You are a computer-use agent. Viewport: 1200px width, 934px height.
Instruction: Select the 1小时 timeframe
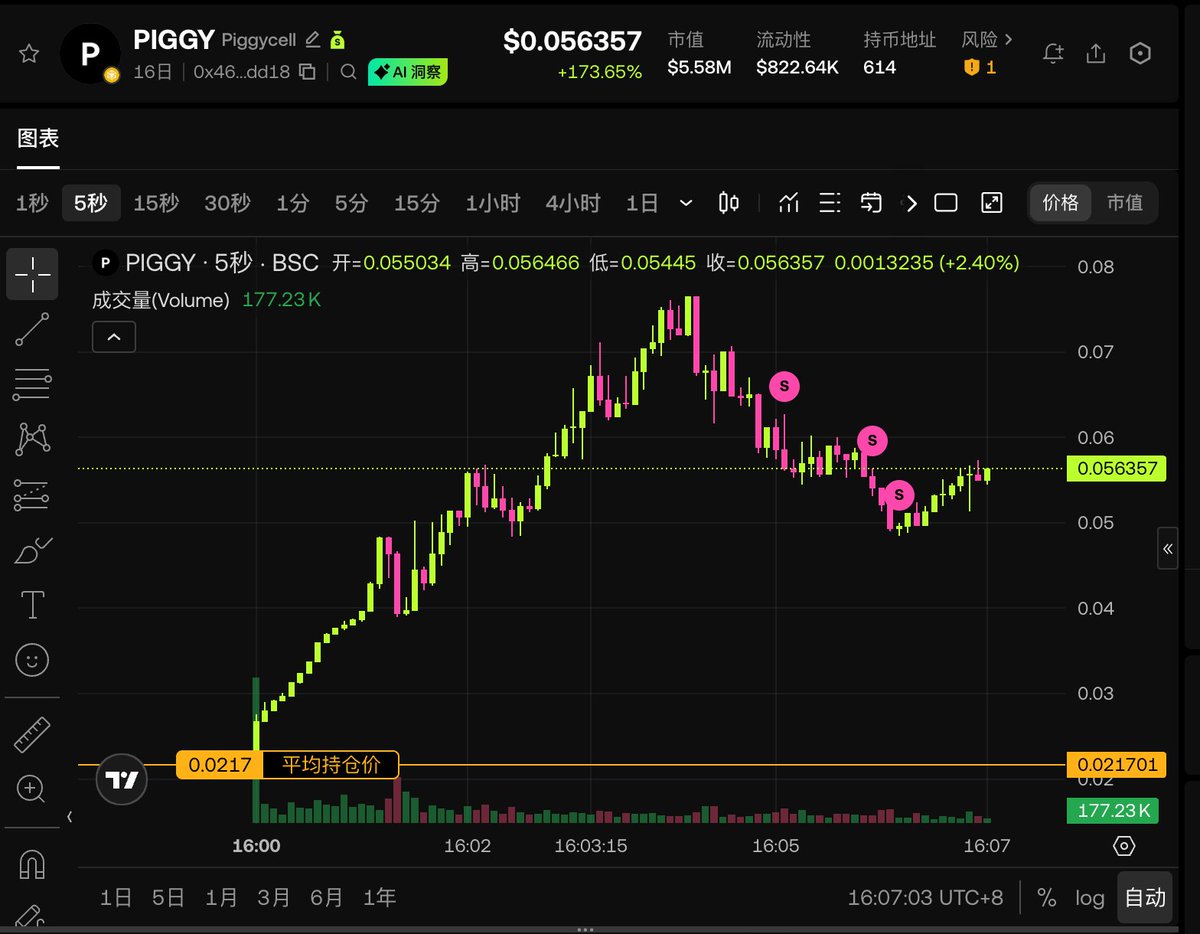tap(493, 203)
